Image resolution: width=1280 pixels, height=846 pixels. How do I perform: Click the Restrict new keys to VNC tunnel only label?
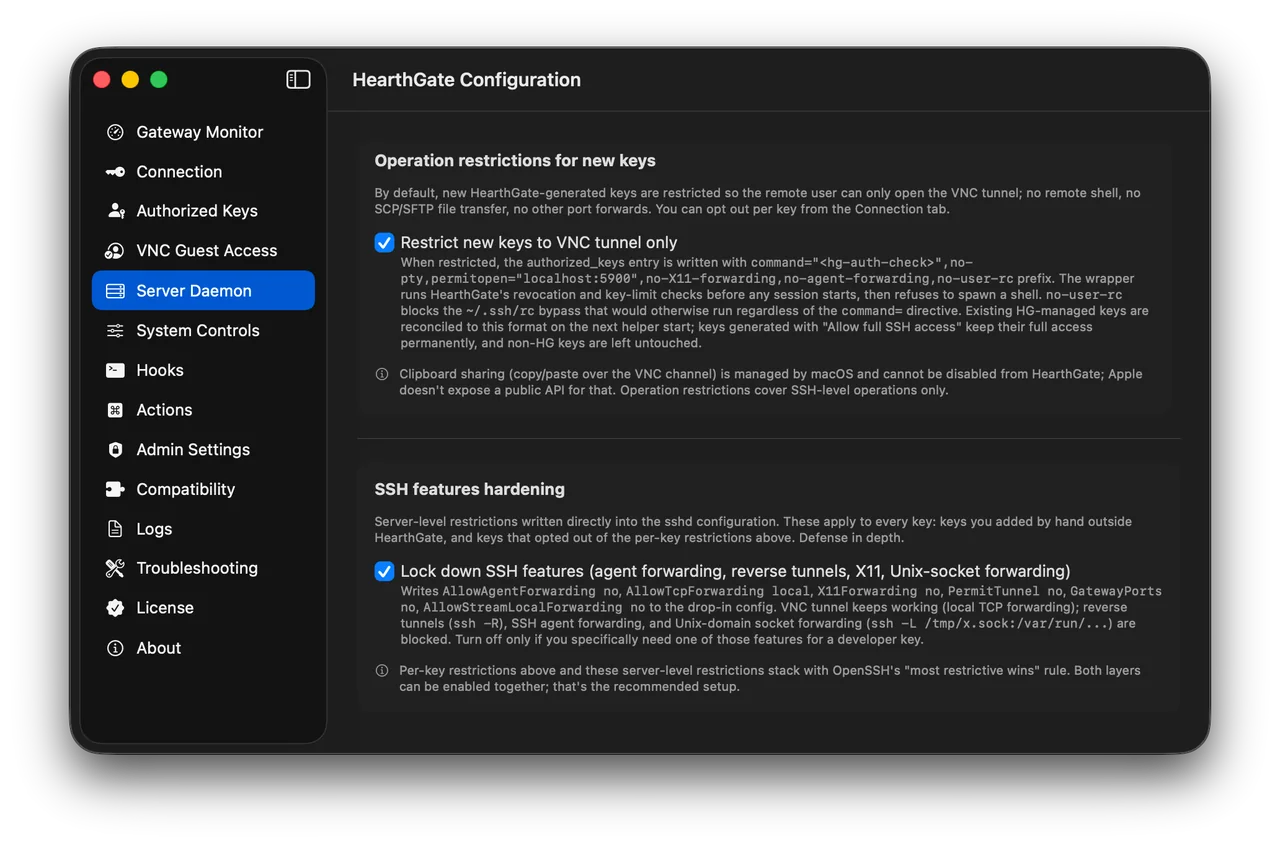539,243
